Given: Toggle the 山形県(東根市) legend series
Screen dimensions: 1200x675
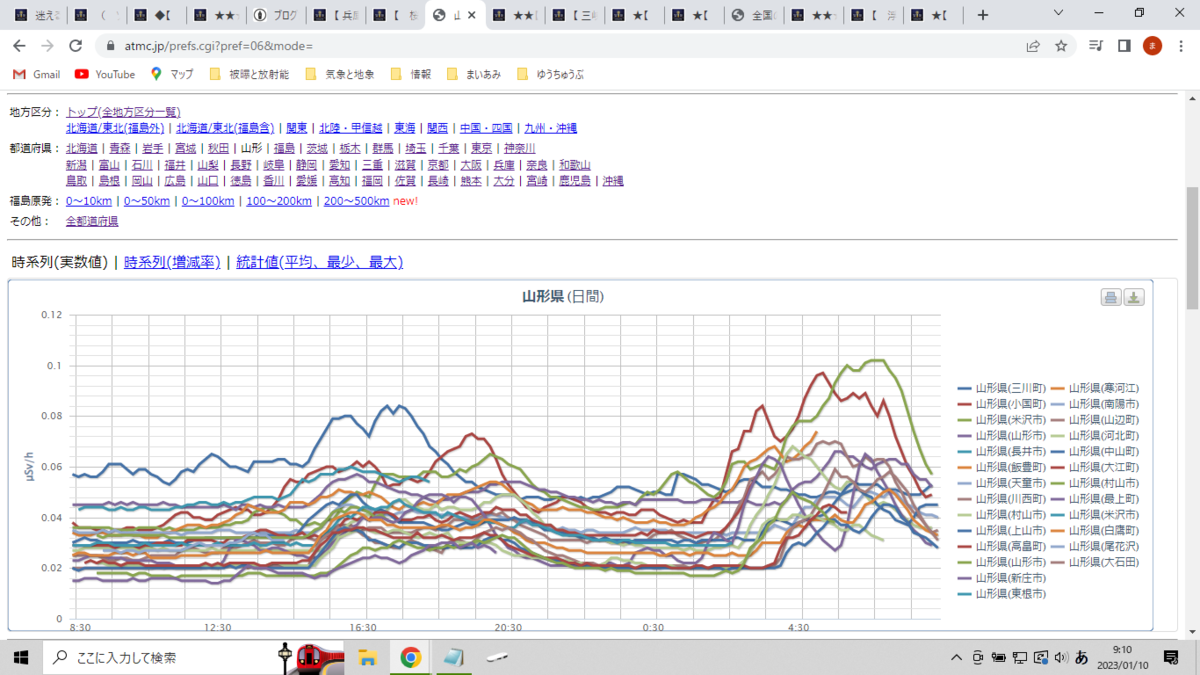Looking at the screenshot, I should point(1001,594).
